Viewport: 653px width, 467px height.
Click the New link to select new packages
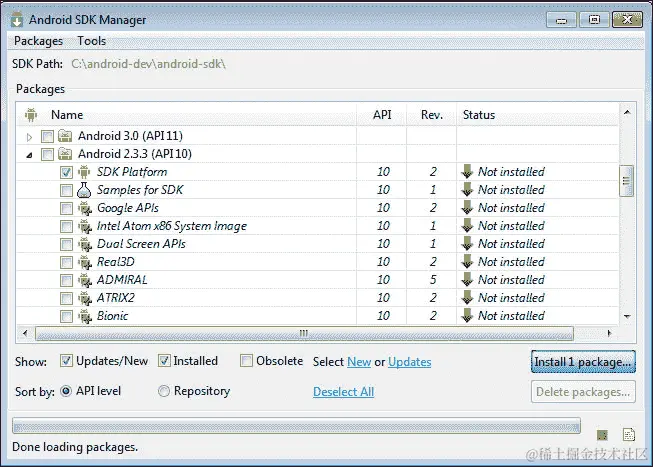[x=359, y=362]
